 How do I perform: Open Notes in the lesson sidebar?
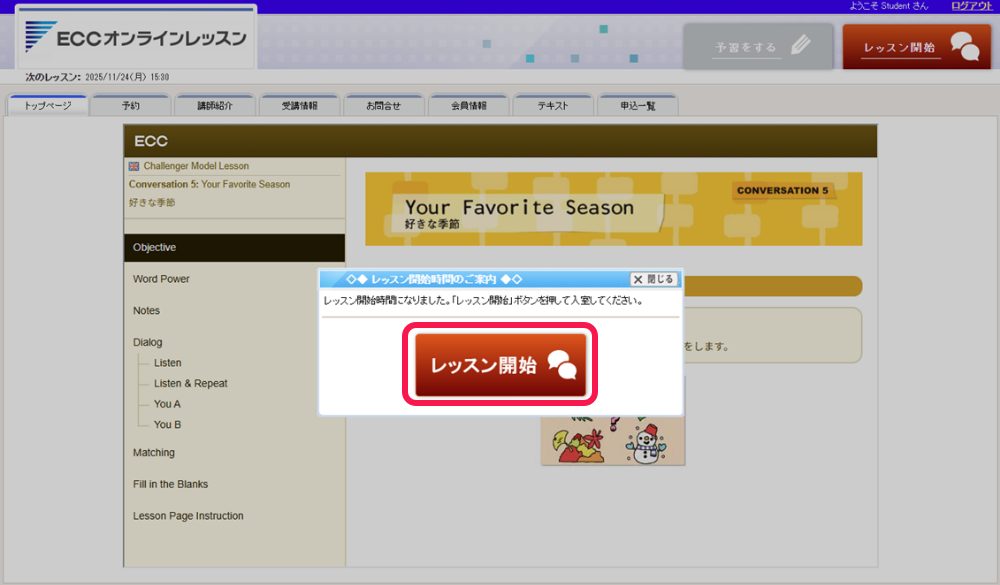click(146, 311)
